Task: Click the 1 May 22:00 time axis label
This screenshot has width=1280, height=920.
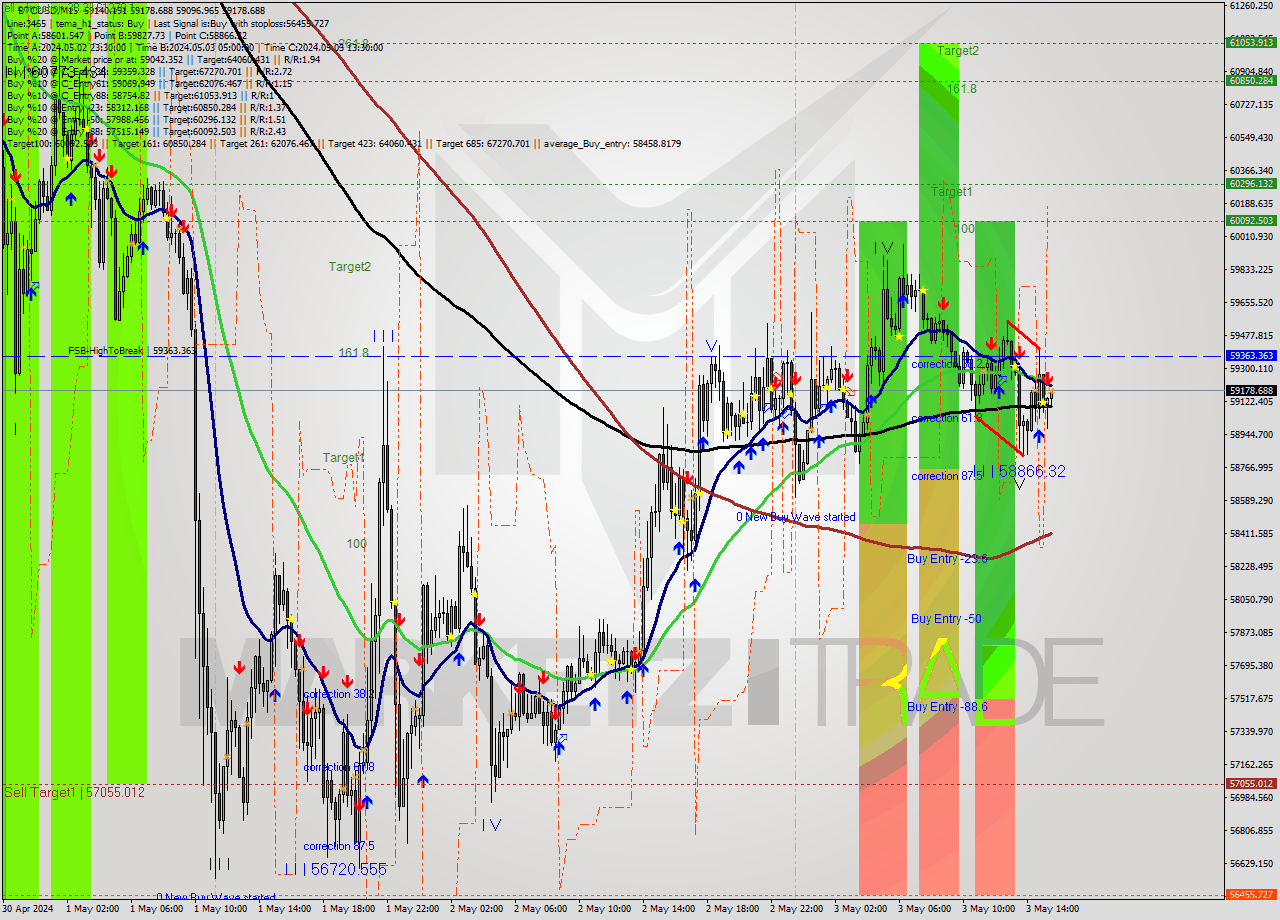Action: [411, 909]
